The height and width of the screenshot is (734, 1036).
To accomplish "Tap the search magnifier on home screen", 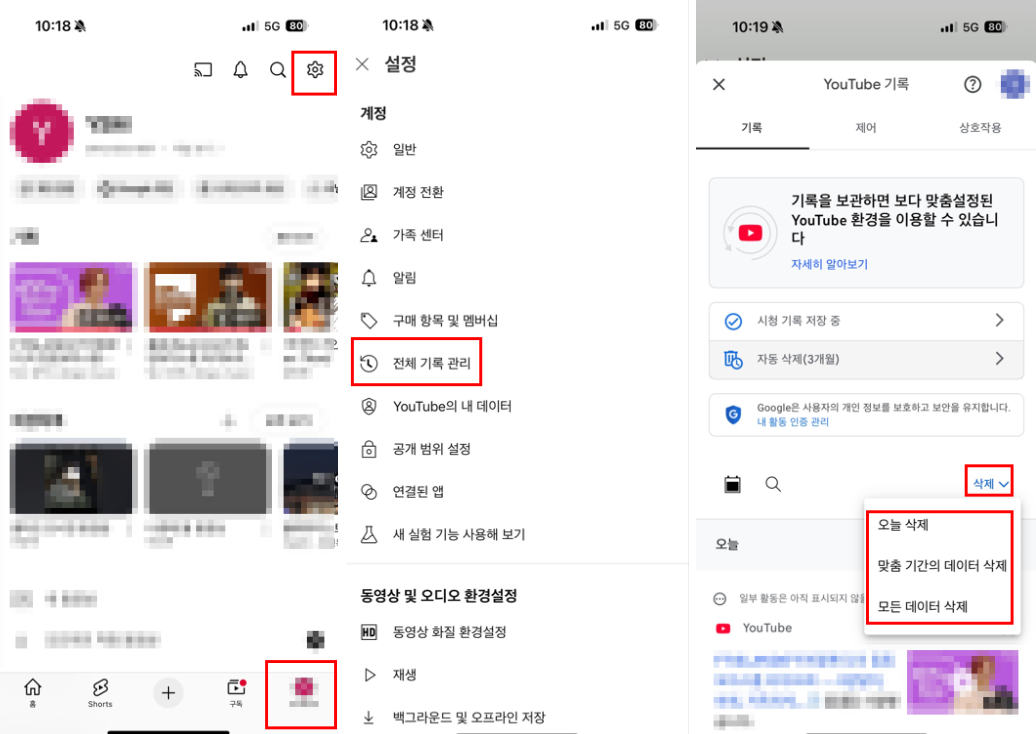I will (x=278, y=70).
